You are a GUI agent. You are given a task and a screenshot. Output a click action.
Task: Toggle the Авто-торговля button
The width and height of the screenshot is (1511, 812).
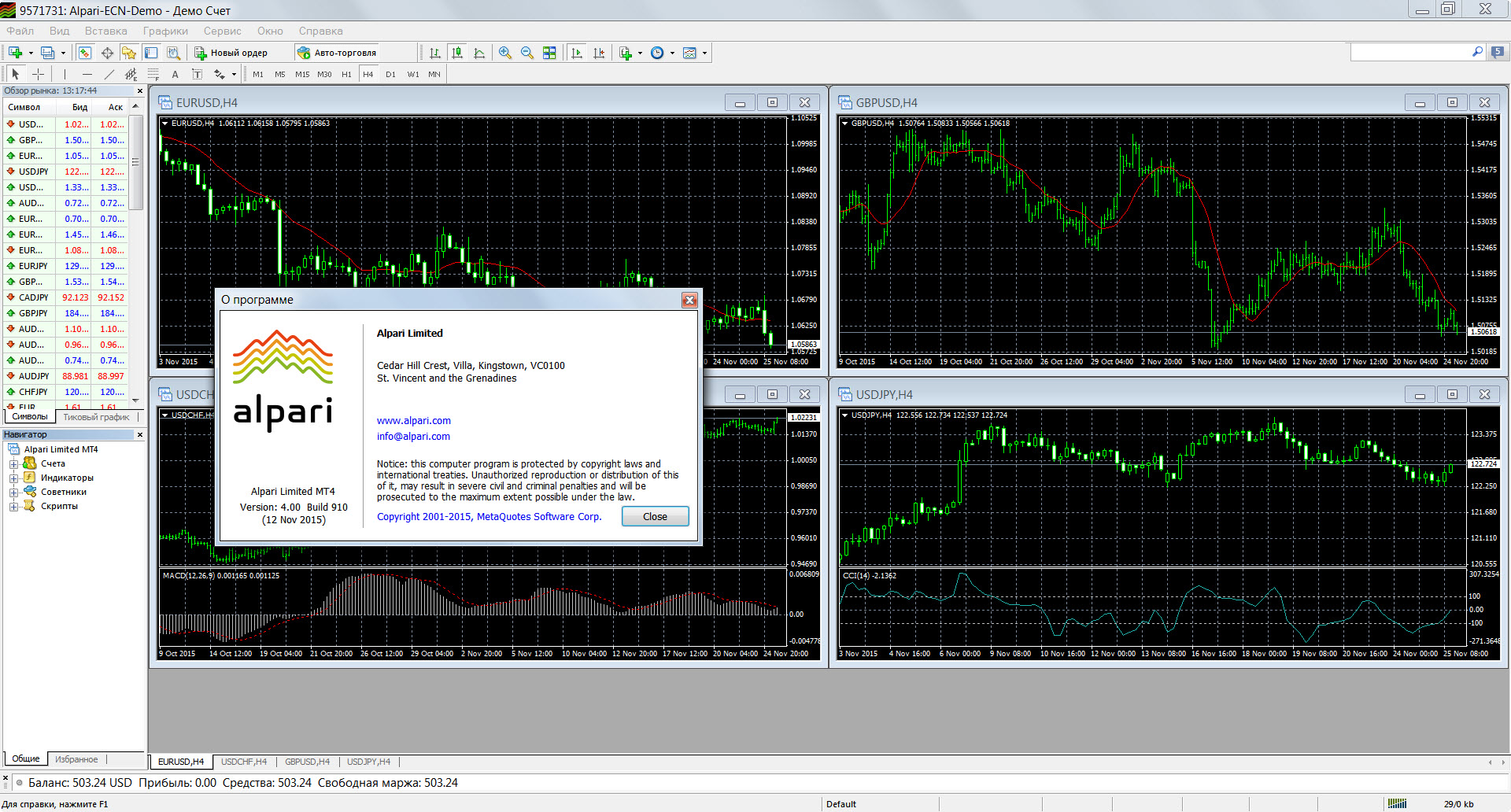tap(337, 53)
